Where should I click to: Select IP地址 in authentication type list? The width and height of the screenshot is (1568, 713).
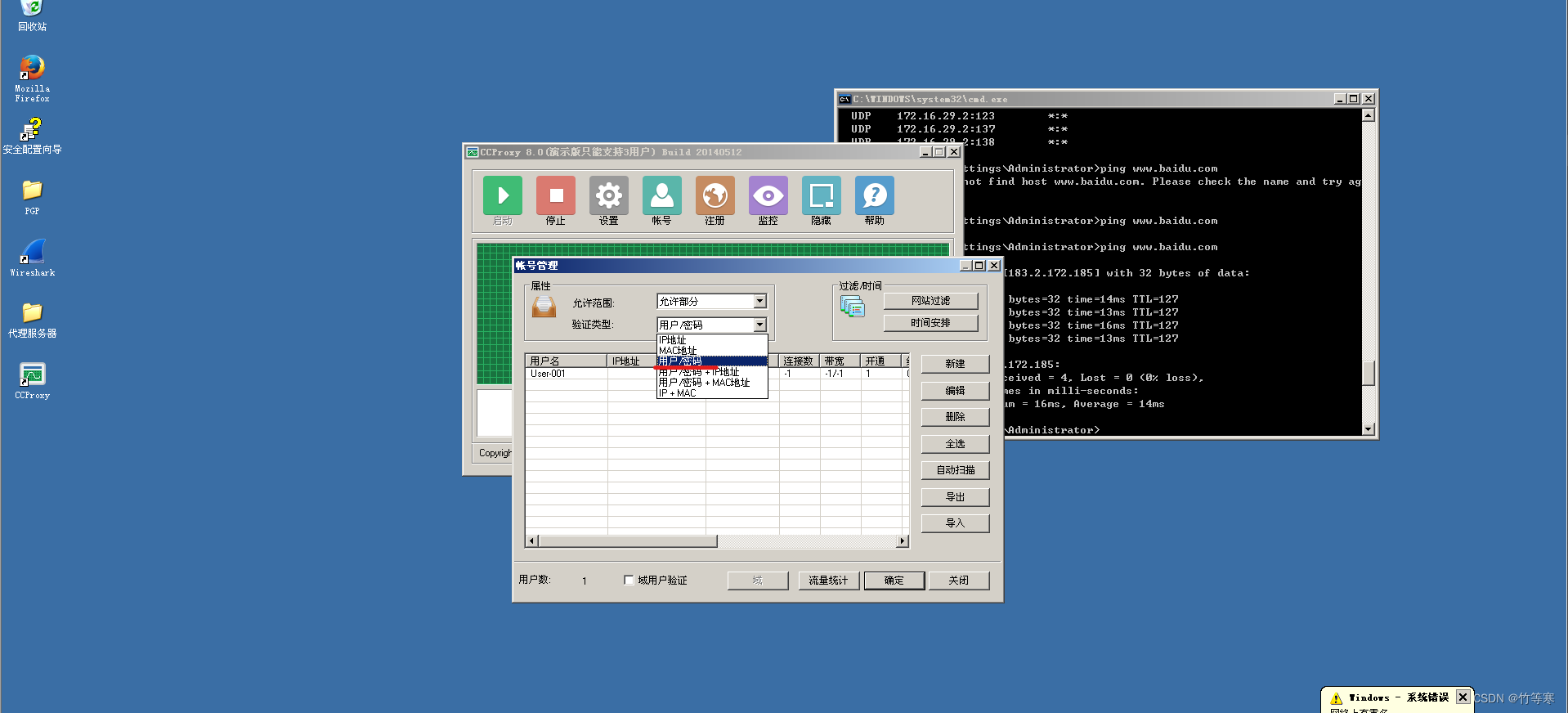coord(712,339)
